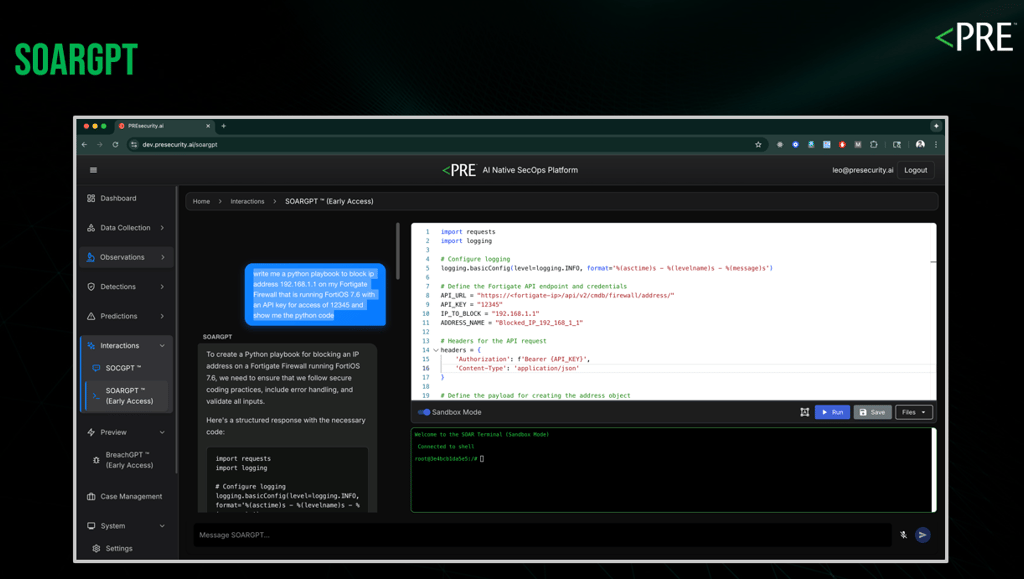The height and width of the screenshot is (579, 1024).
Task: Expand the Data Collection chevron
Action: (162, 228)
